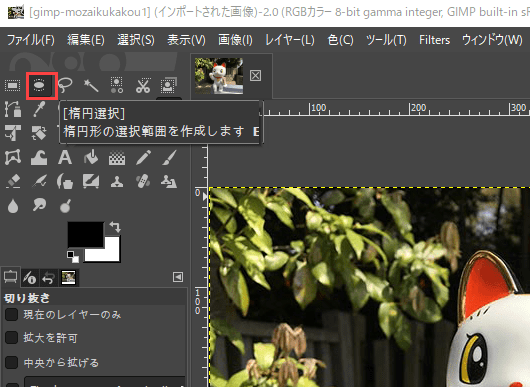Select the Airbrush tool
Image resolution: width=530 pixels, height=387 pixels.
(39, 181)
